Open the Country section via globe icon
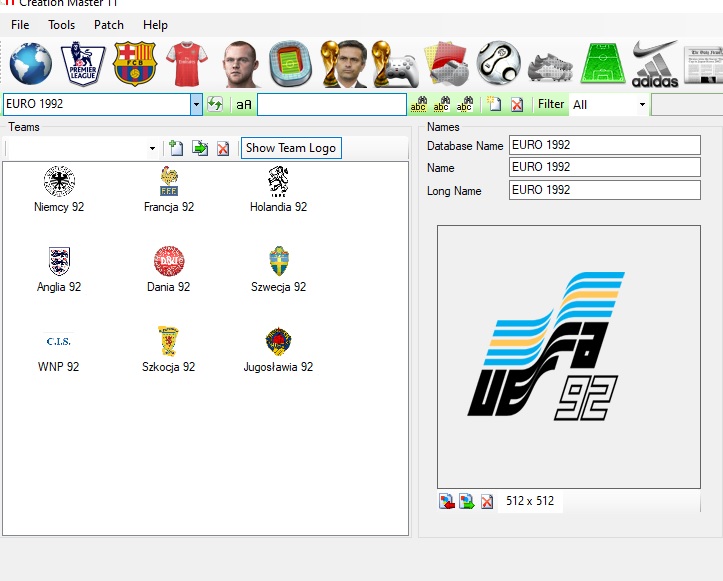 pos(31,64)
